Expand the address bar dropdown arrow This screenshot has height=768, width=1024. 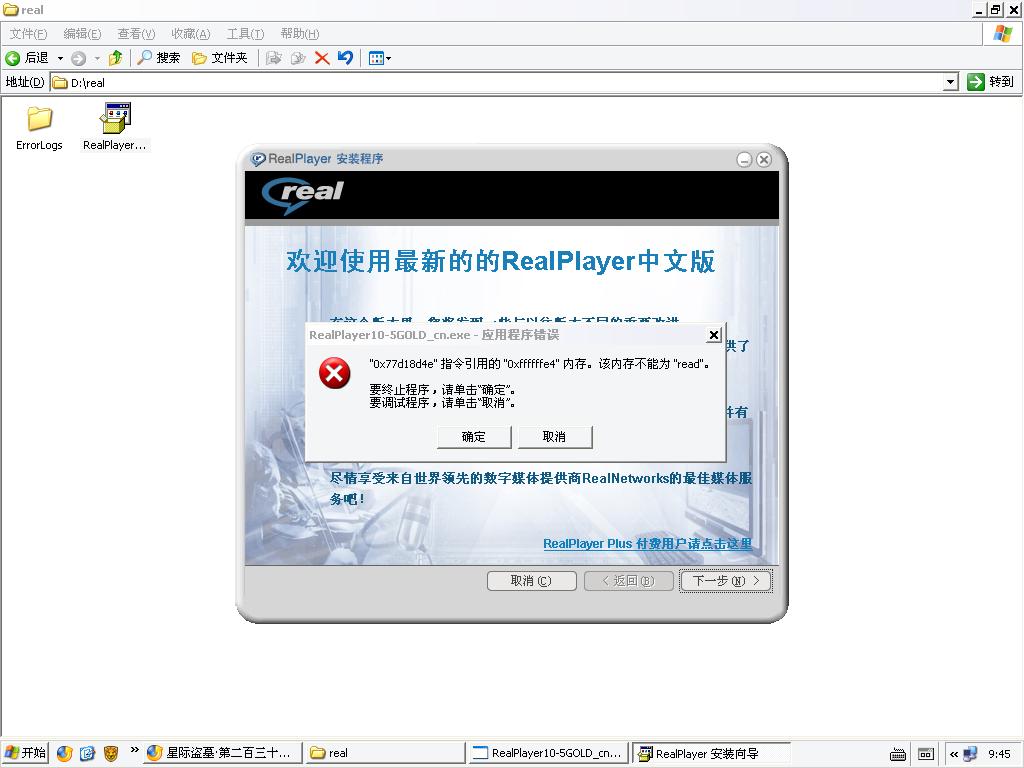click(951, 82)
